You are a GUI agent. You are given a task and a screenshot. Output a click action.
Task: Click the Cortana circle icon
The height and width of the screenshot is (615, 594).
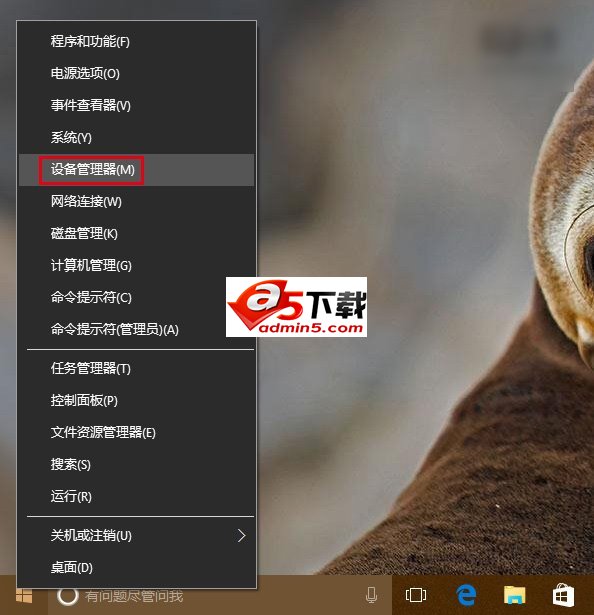(67, 596)
